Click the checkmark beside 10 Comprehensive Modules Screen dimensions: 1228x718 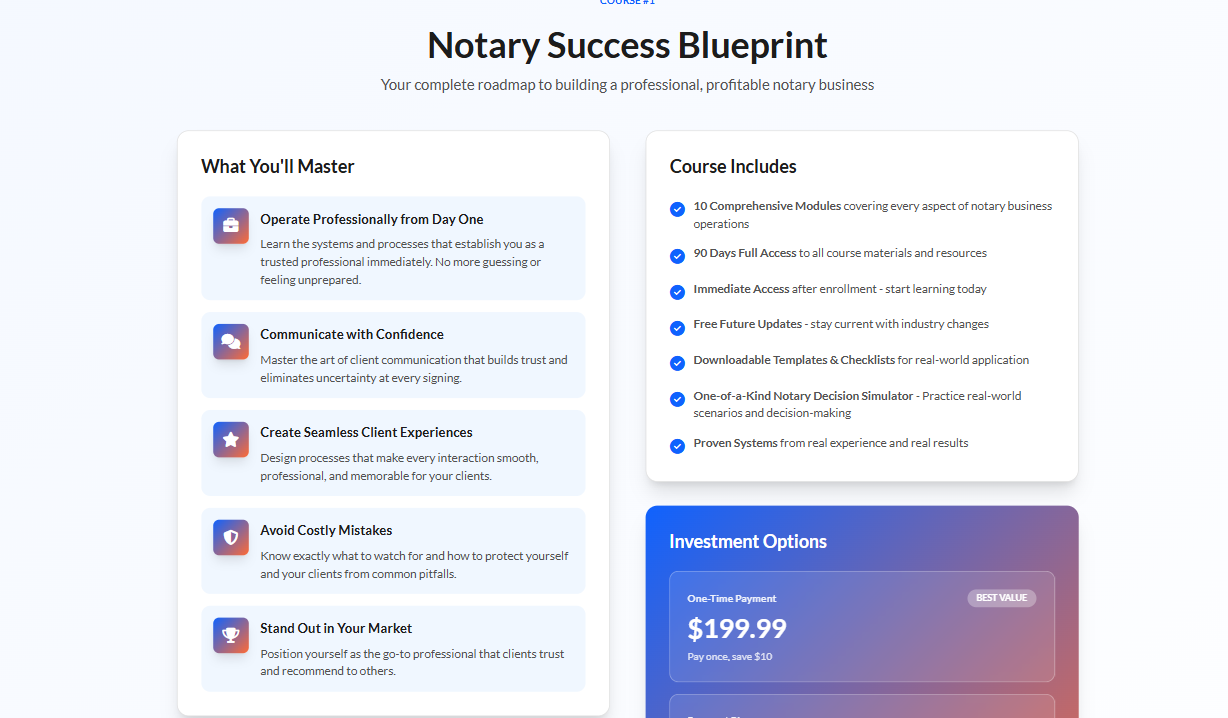click(677, 209)
